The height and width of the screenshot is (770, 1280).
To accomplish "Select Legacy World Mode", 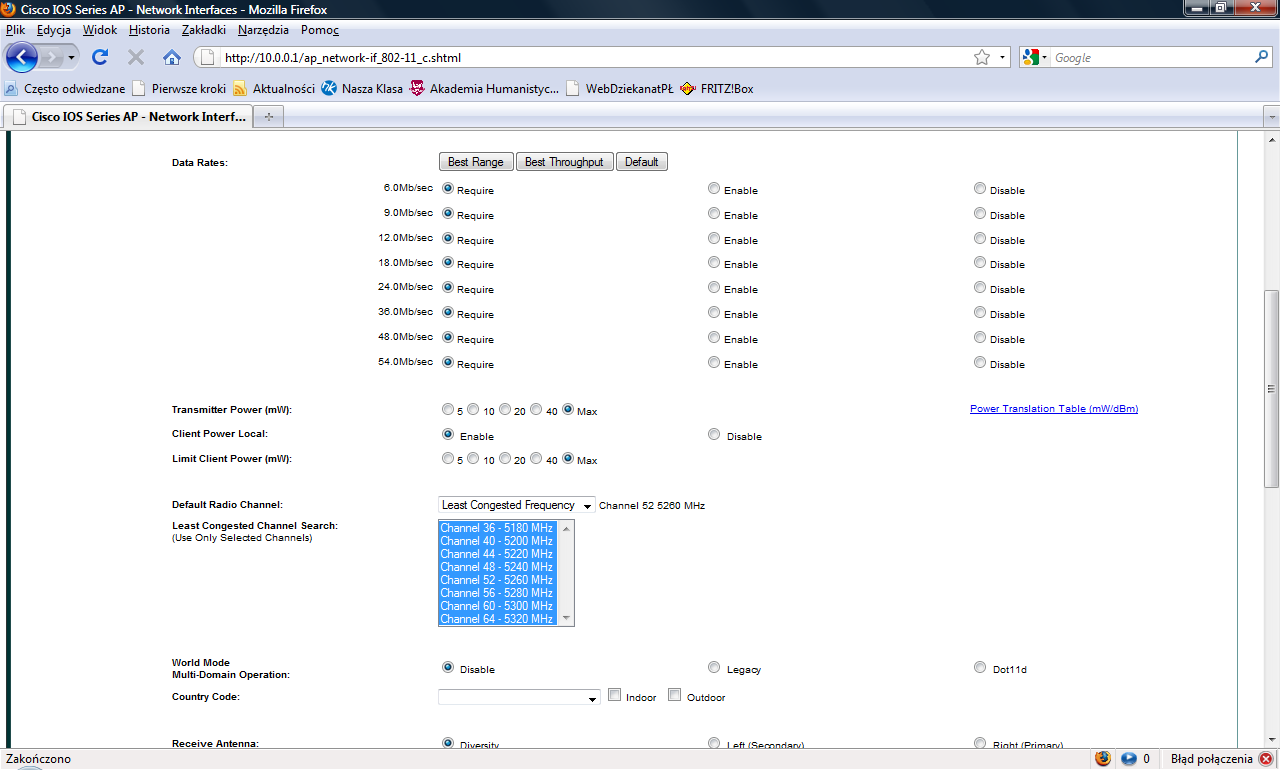I will point(714,667).
